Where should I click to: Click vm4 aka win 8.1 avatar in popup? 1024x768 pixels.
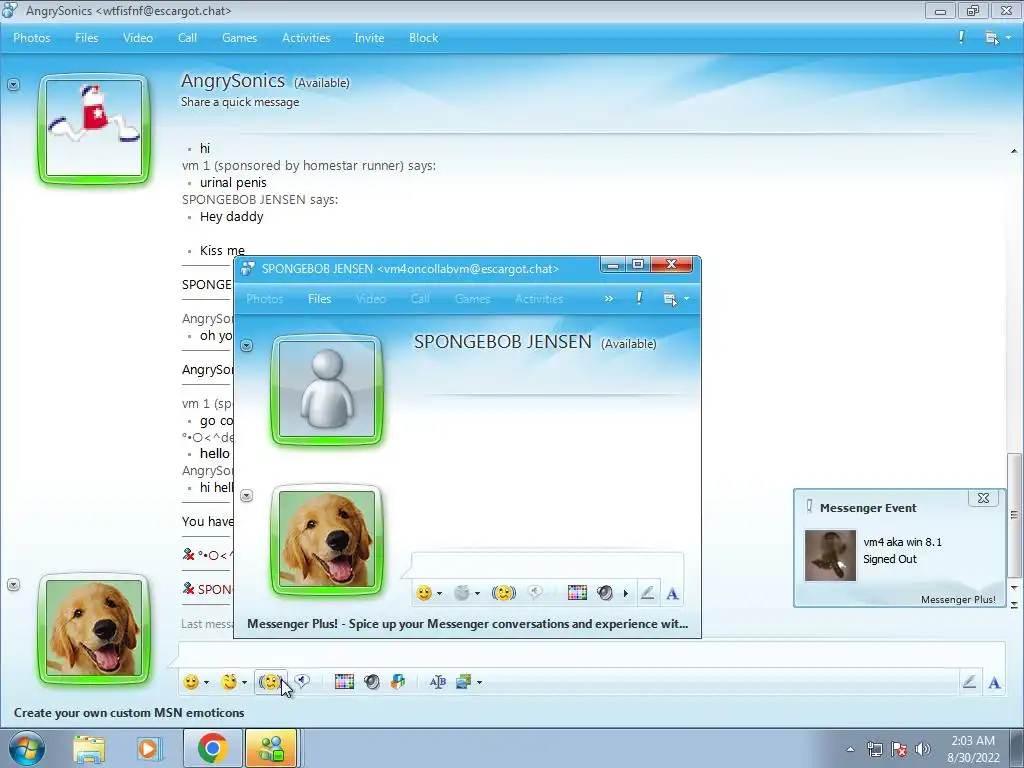tap(830, 555)
